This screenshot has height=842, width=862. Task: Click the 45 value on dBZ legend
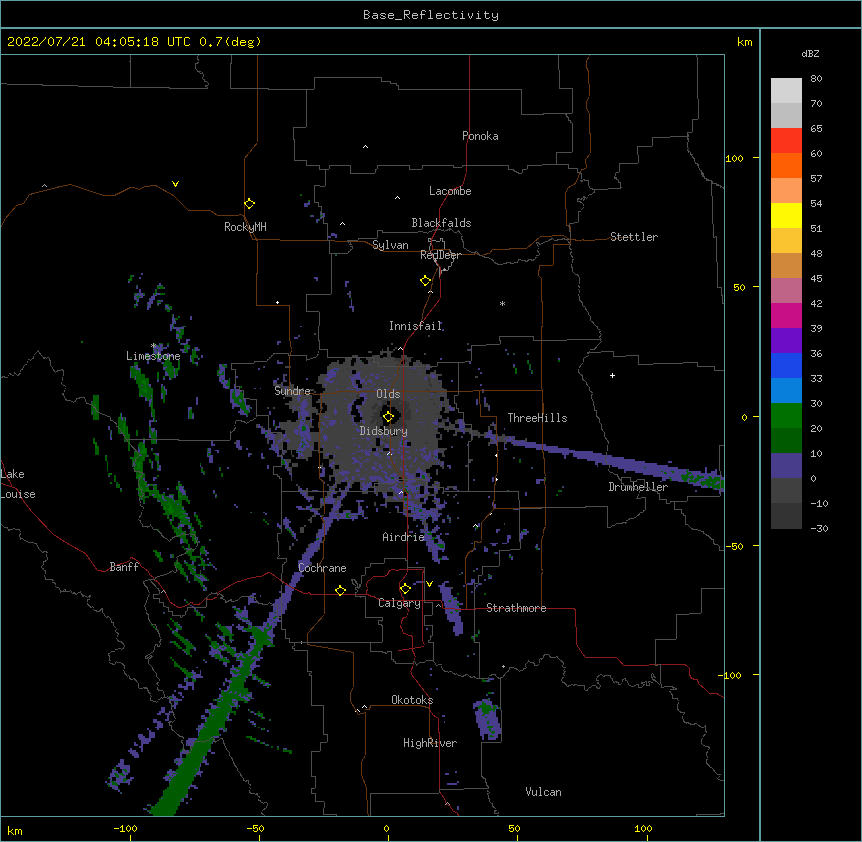point(816,278)
